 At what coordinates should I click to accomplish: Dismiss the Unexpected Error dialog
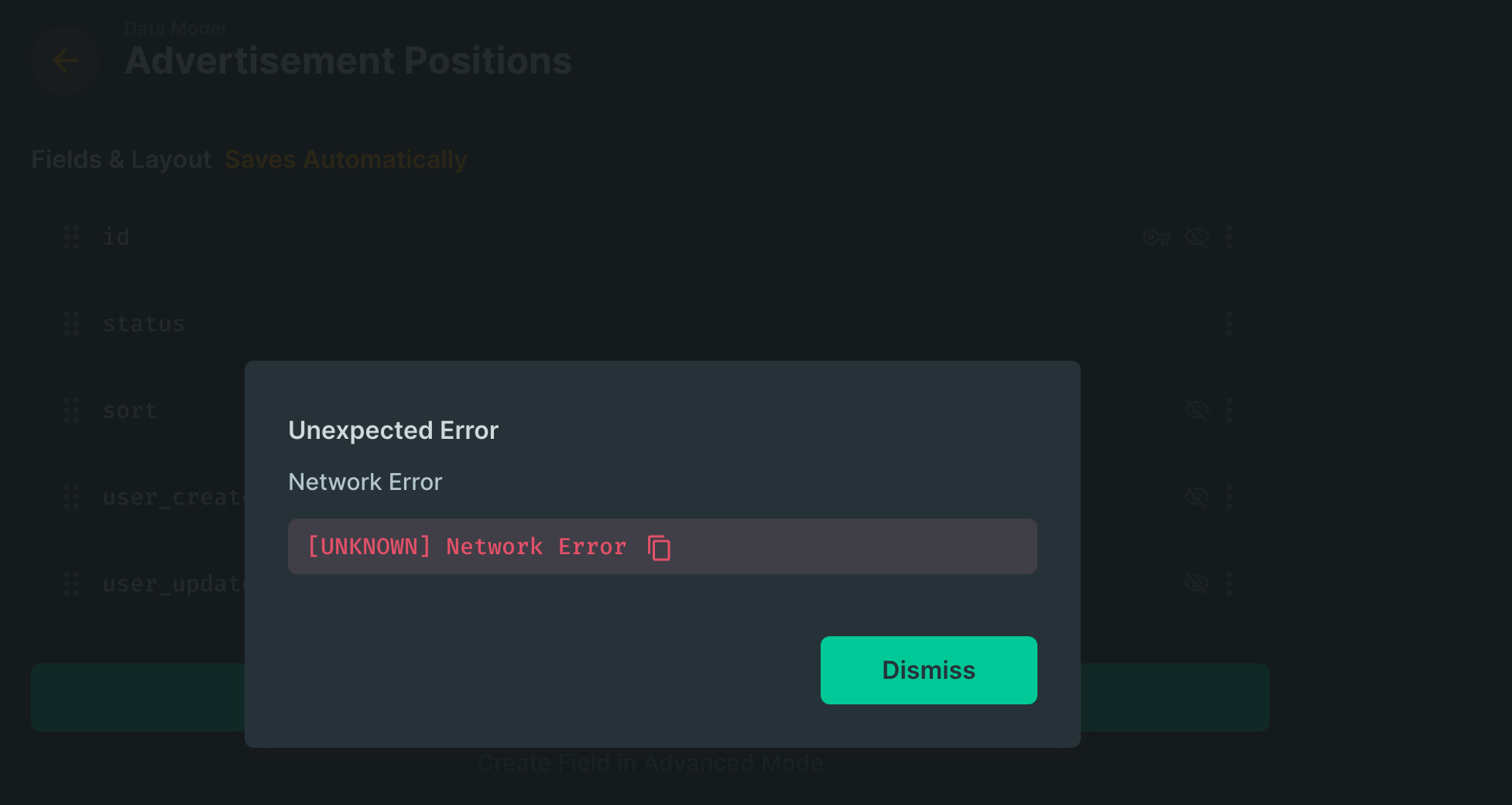(x=928, y=670)
